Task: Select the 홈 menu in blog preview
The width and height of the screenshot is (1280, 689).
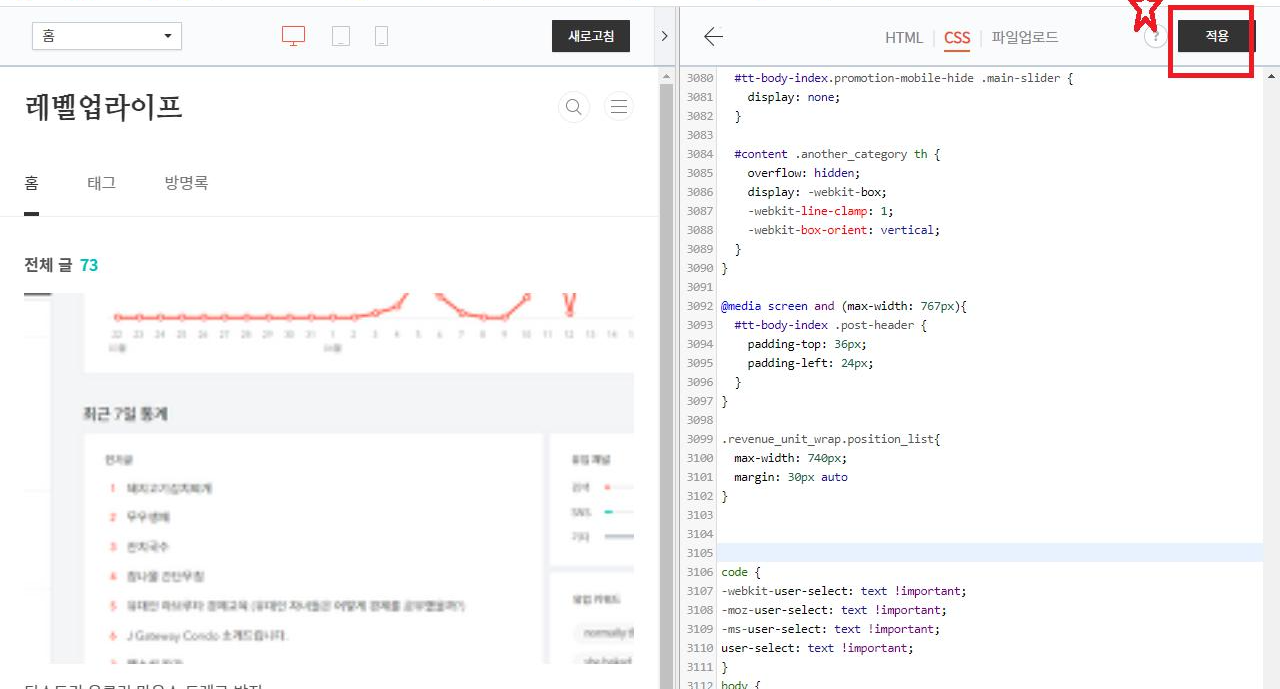Action: click(x=32, y=183)
